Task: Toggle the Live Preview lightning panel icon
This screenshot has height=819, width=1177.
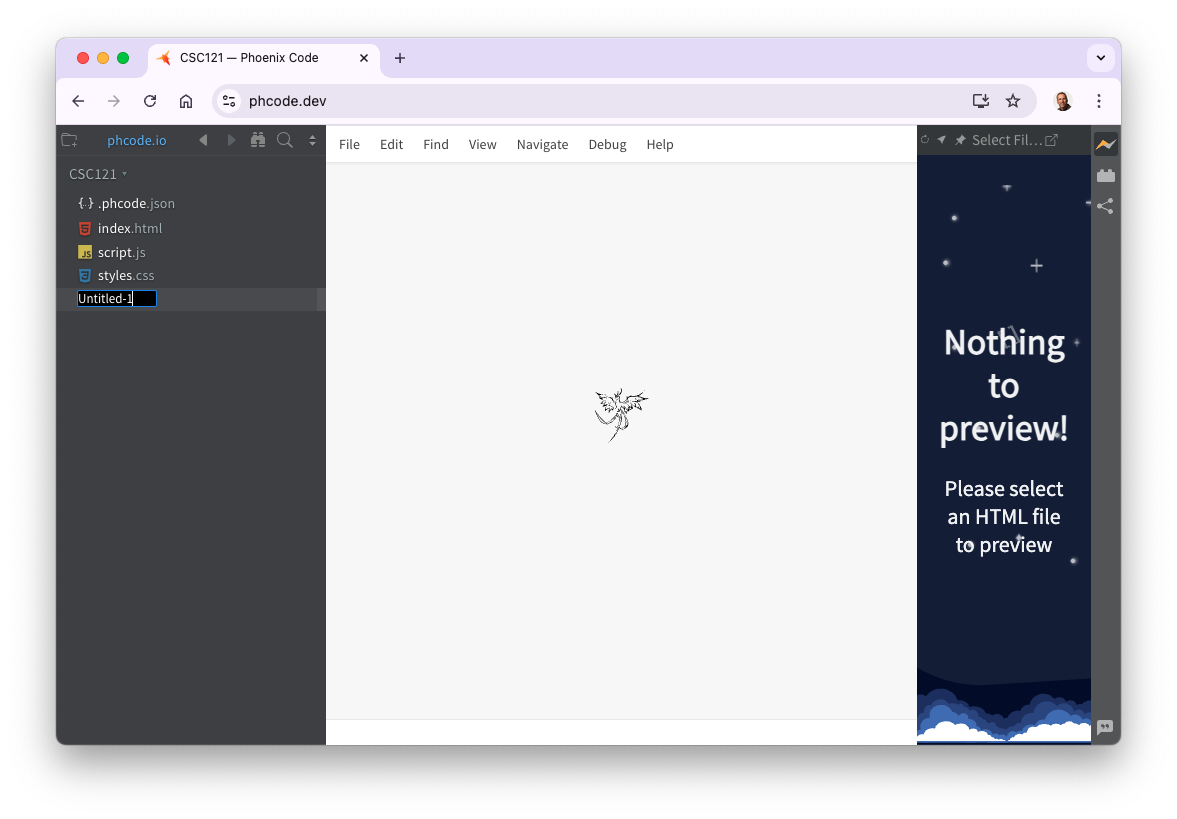Action: [x=1106, y=144]
